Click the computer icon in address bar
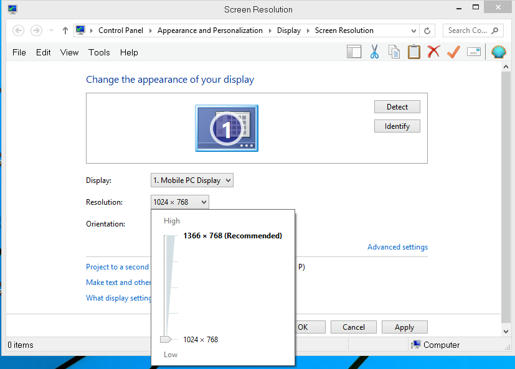 pos(80,30)
